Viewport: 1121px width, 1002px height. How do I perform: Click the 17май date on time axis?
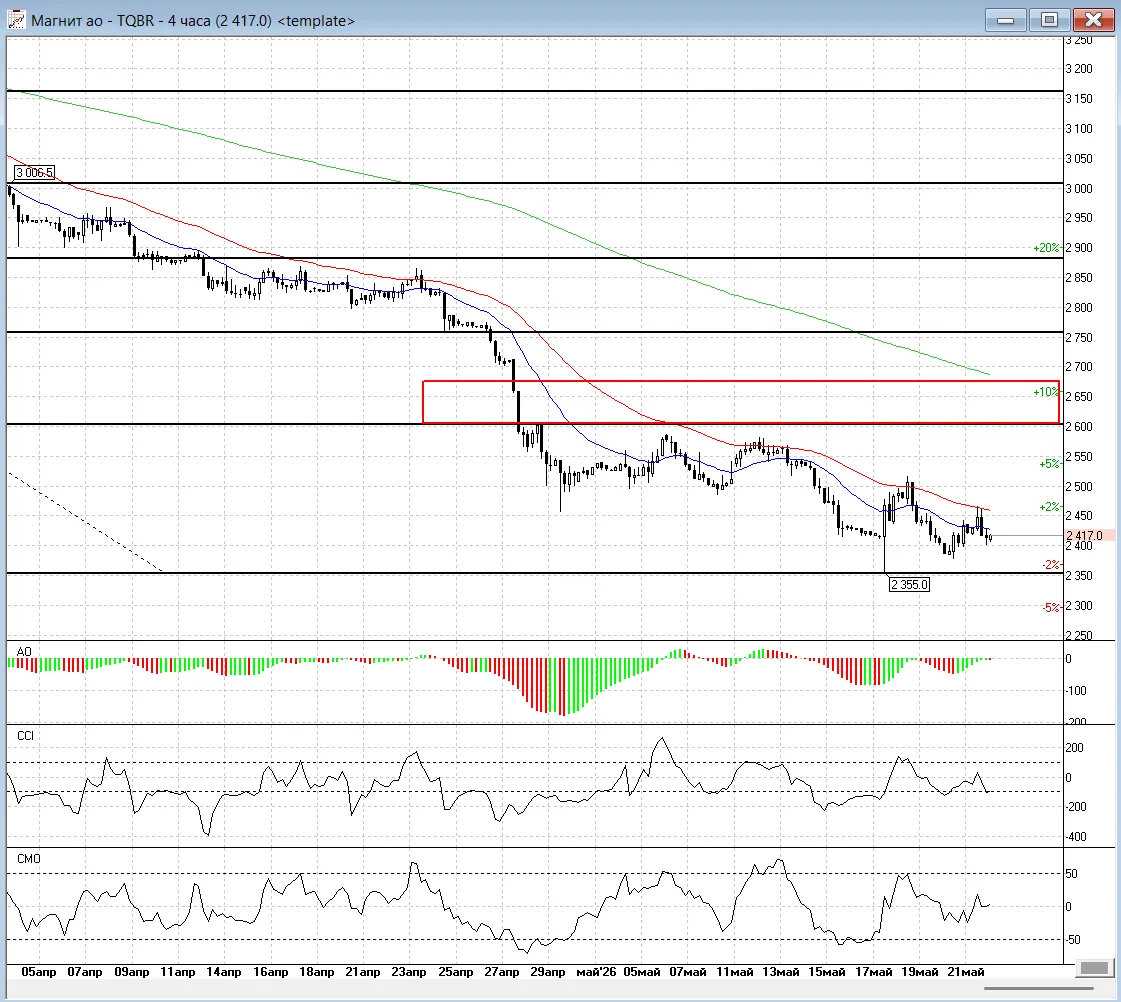(x=874, y=972)
